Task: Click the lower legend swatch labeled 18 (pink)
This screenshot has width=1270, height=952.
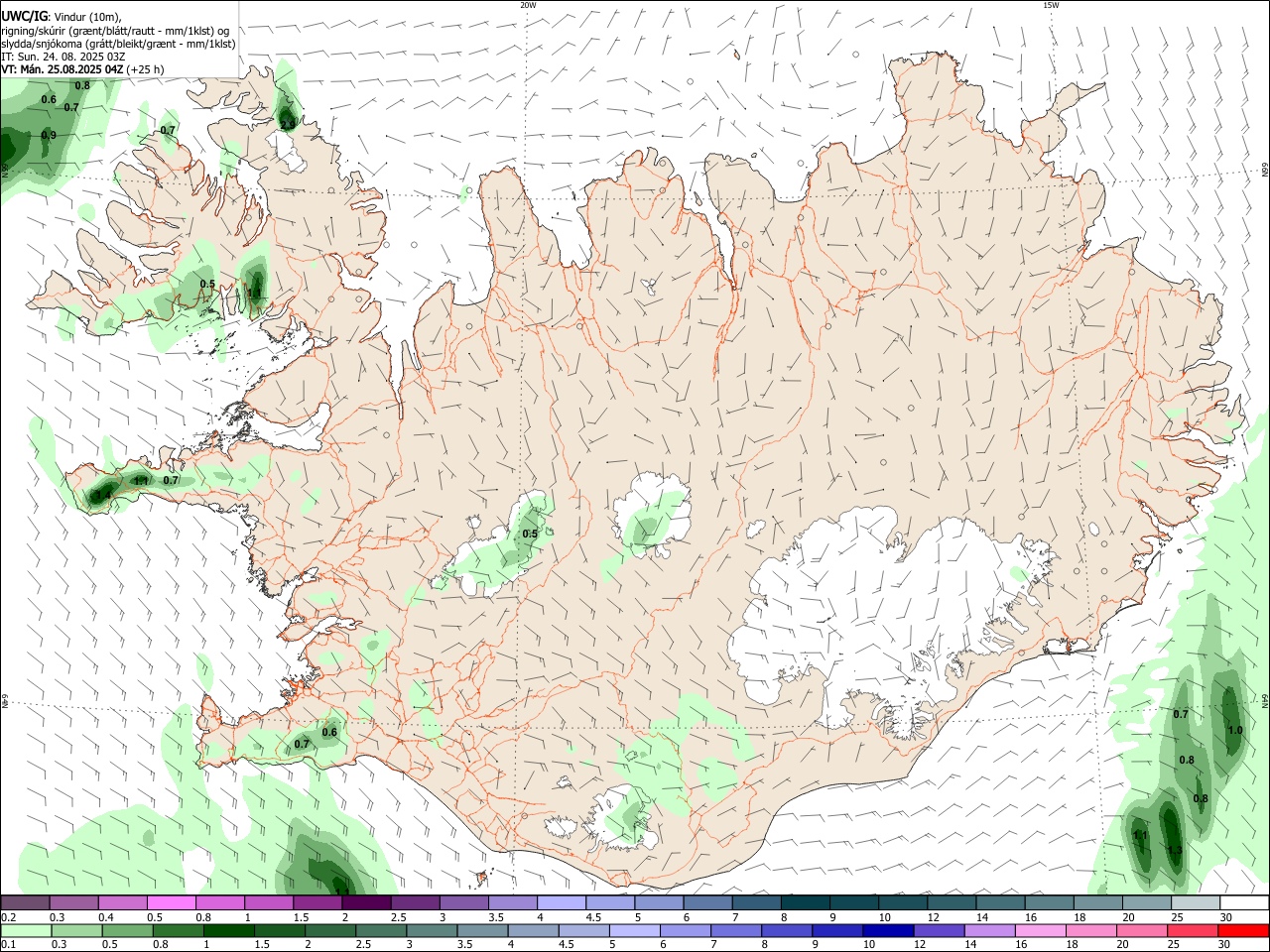Action: (1092, 930)
